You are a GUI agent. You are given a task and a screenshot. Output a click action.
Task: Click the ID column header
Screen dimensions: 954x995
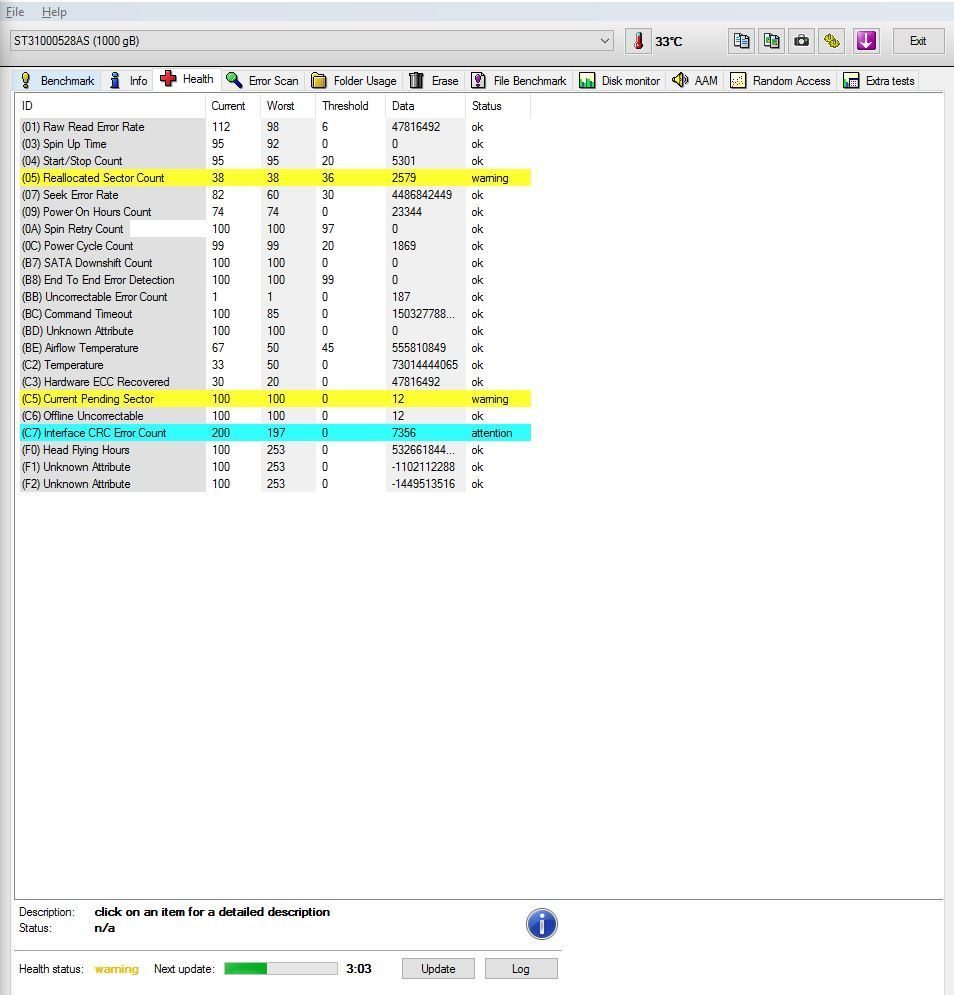tap(110, 106)
